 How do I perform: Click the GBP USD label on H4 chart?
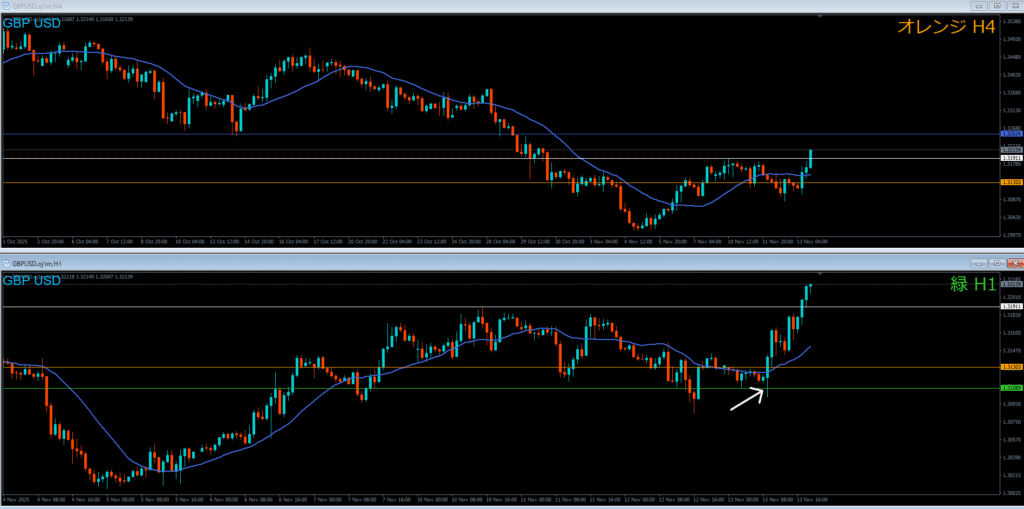31,23
